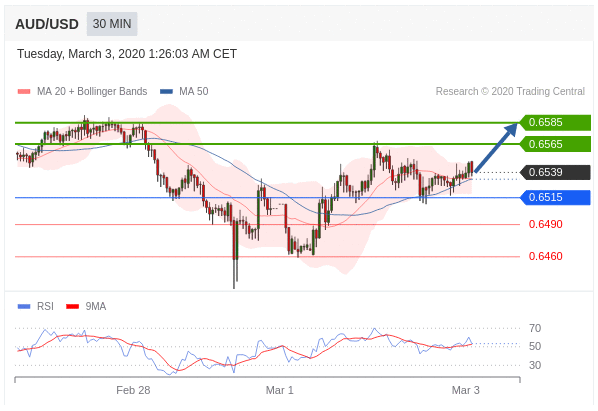The image size is (598, 411).
Task: Click the AUD/USD pair title
Action: click(47, 24)
